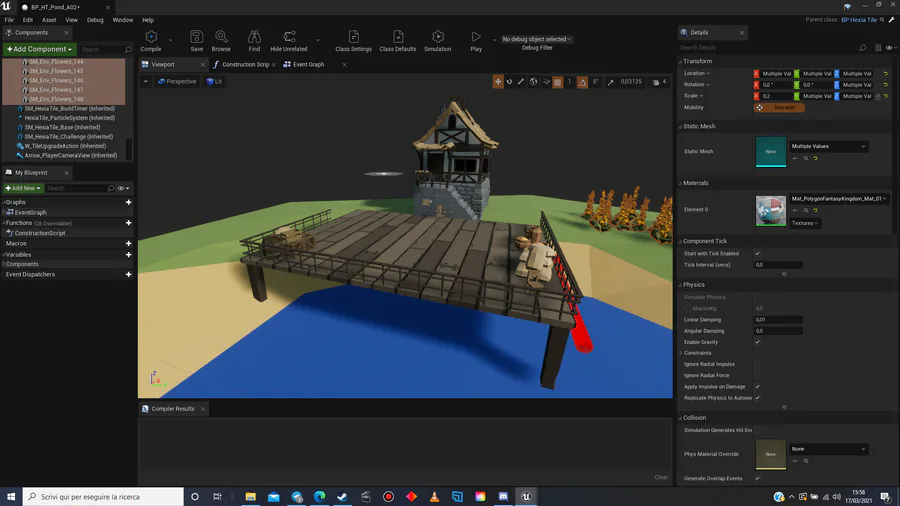Add a new Variable with plus button
900x506 pixels.
(x=129, y=254)
